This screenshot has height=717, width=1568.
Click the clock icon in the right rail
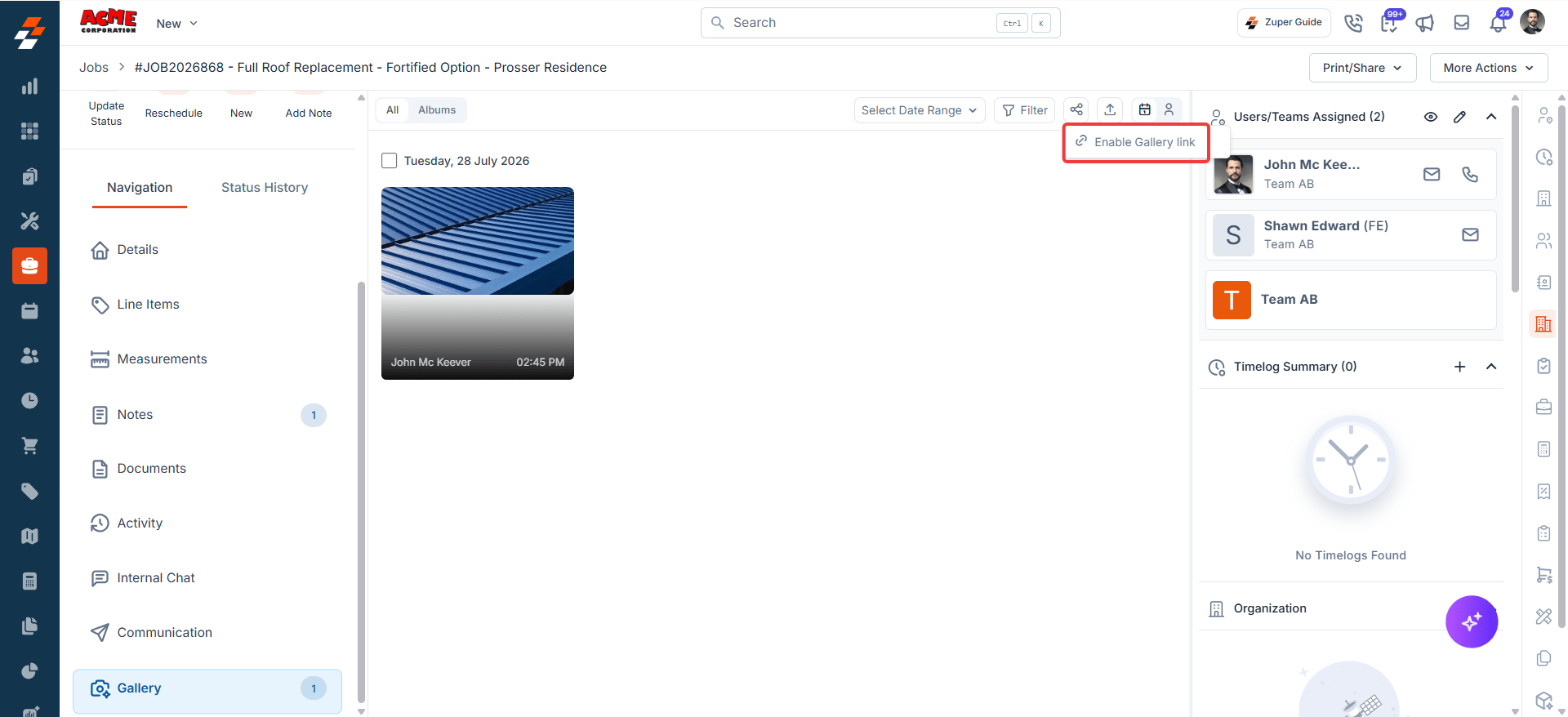click(1543, 157)
